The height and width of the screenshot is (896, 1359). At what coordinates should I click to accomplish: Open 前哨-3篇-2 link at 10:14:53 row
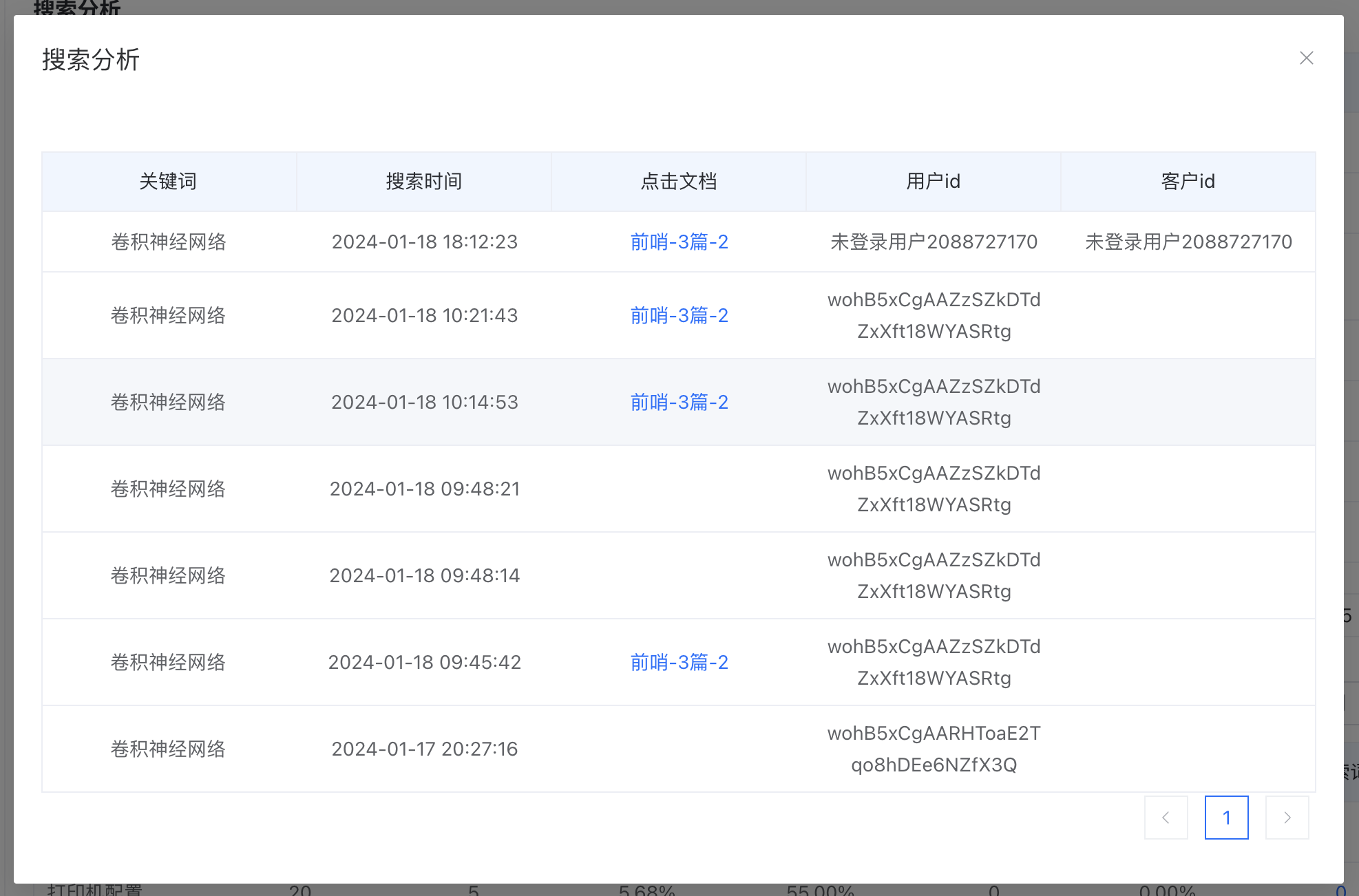[x=679, y=403]
